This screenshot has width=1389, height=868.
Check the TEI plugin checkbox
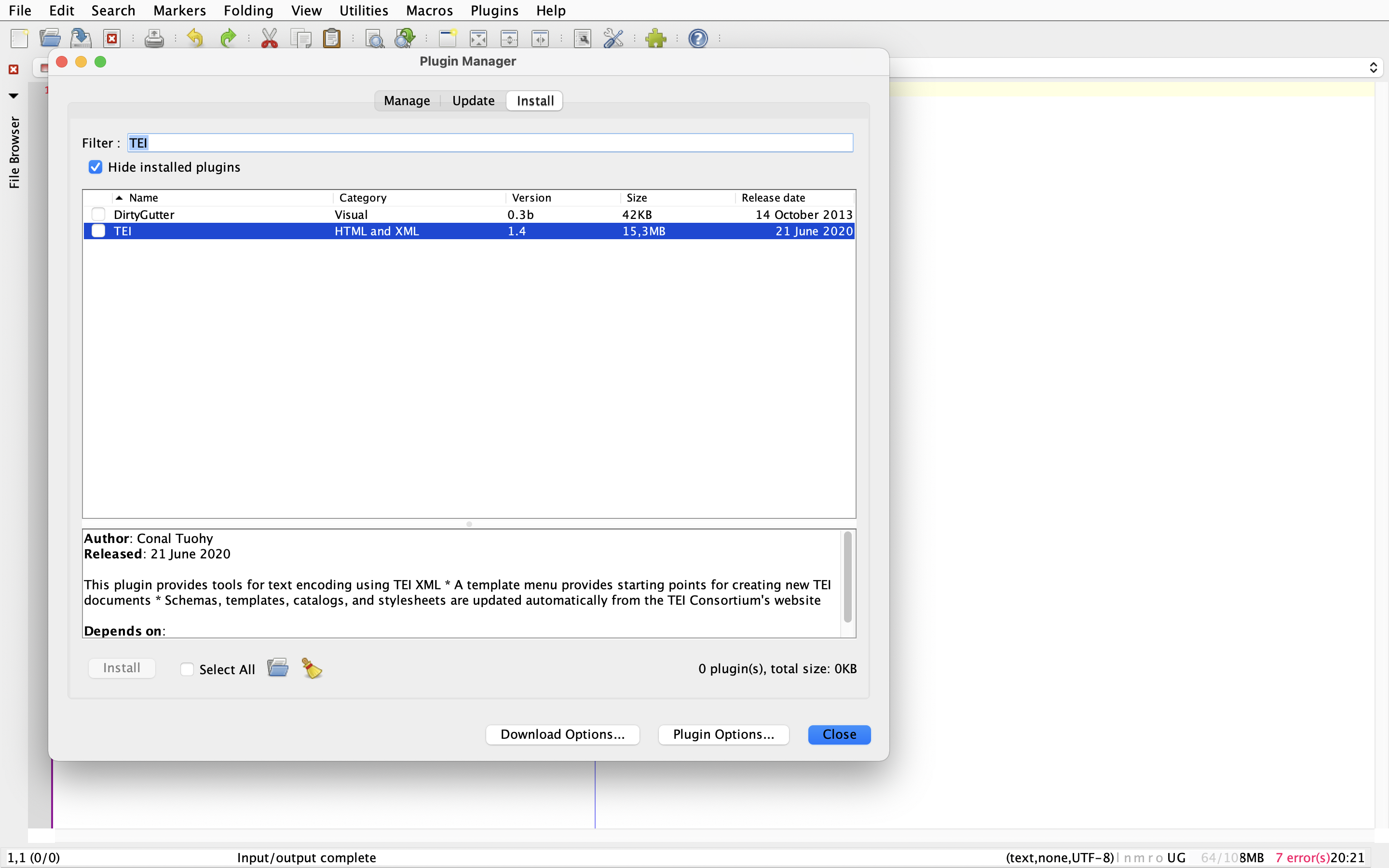pyautogui.click(x=98, y=231)
